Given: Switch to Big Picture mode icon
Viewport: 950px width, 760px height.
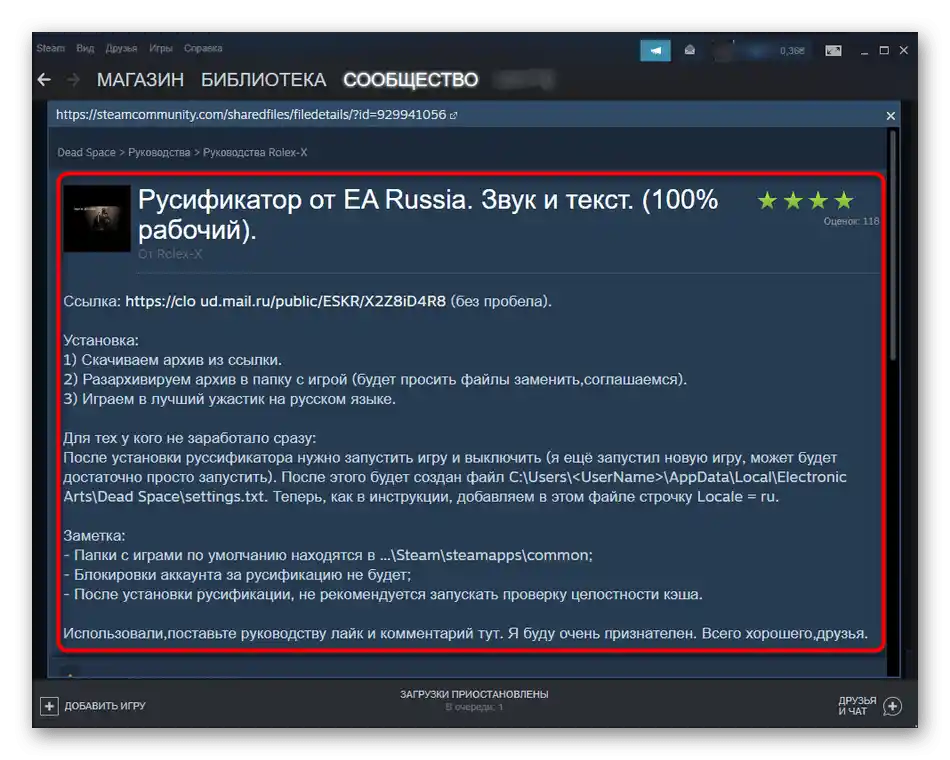Looking at the screenshot, I should click(833, 50).
